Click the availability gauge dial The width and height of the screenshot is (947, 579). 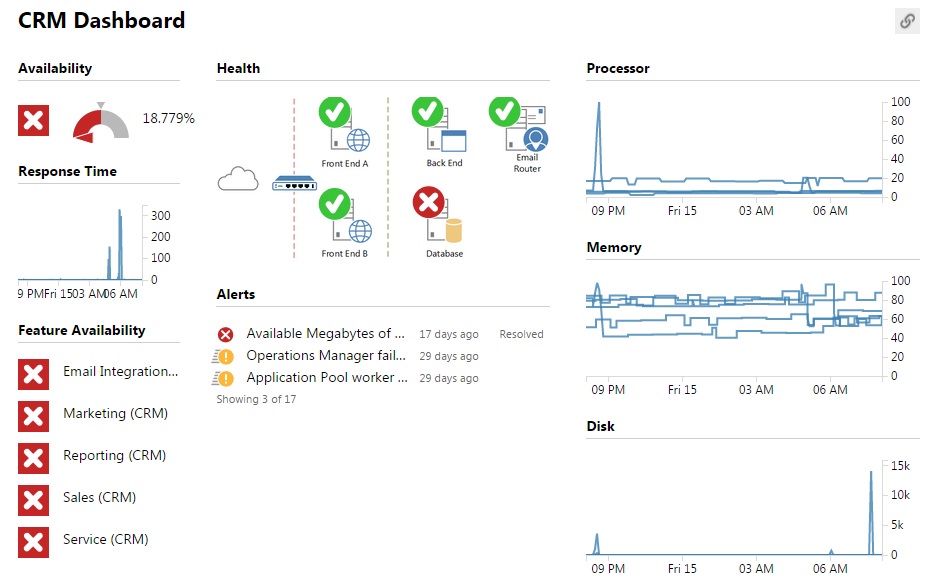pyautogui.click(x=101, y=124)
